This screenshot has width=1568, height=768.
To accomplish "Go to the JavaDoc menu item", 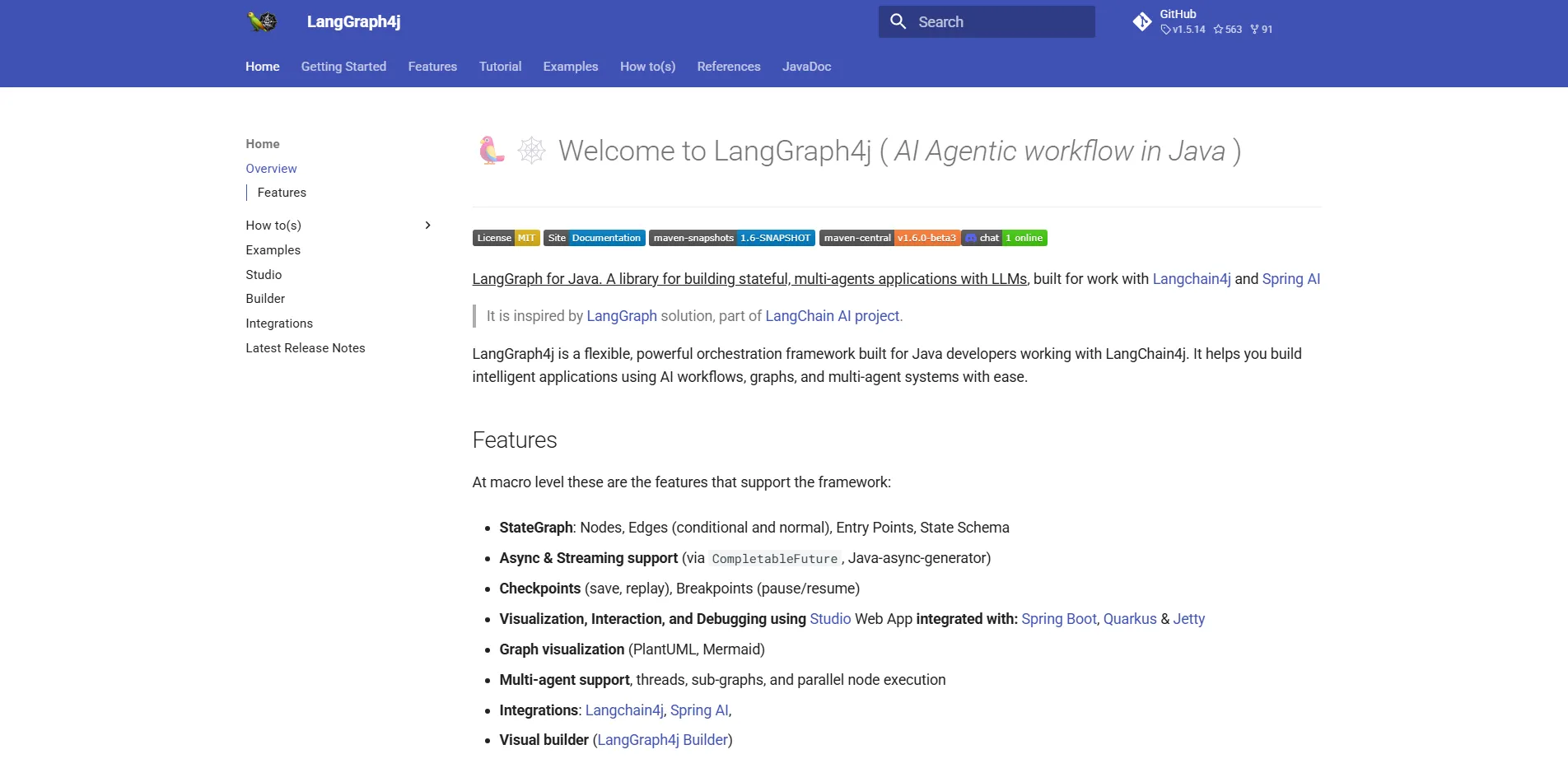I will click(x=805, y=67).
